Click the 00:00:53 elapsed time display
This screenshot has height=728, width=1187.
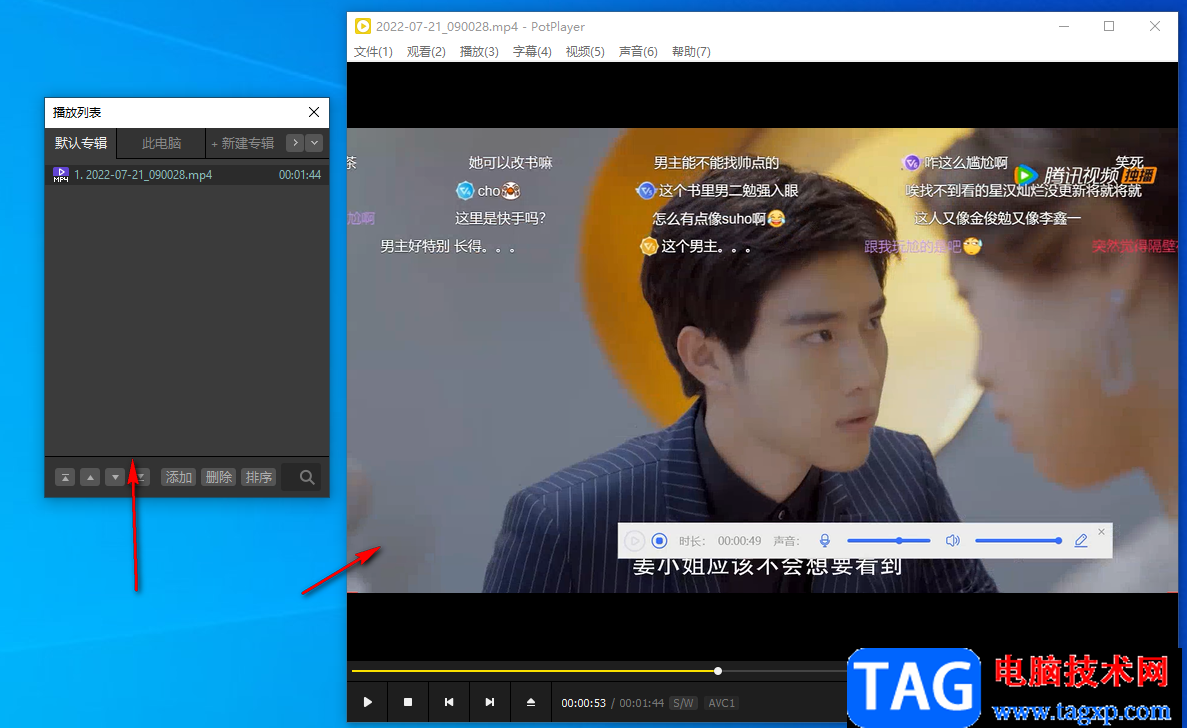coord(584,703)
